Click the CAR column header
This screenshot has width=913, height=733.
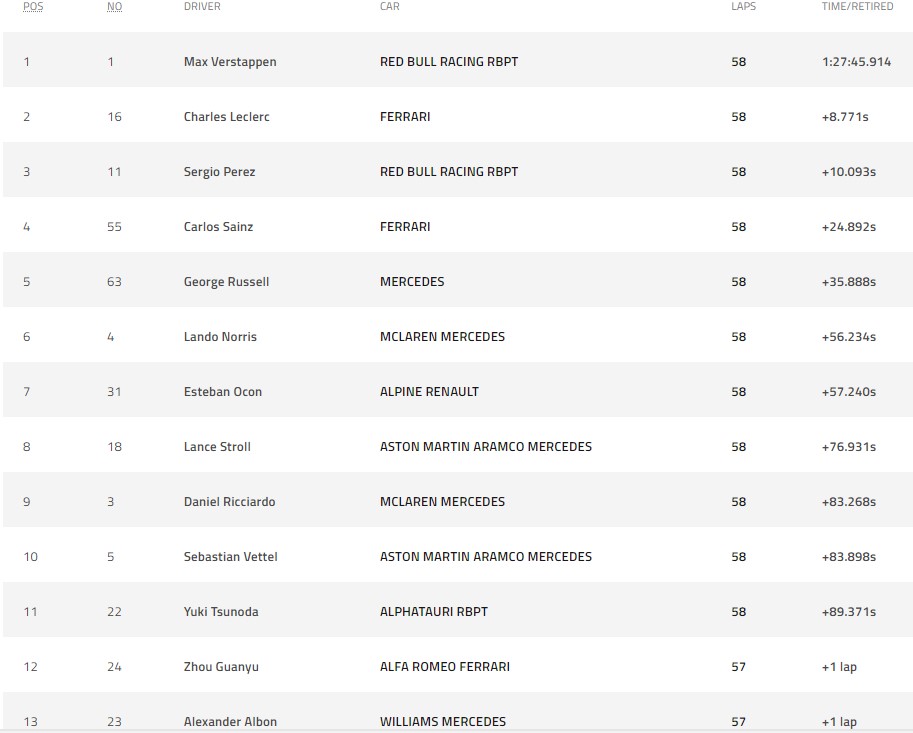pyautogui.click(x=390, y=6)
